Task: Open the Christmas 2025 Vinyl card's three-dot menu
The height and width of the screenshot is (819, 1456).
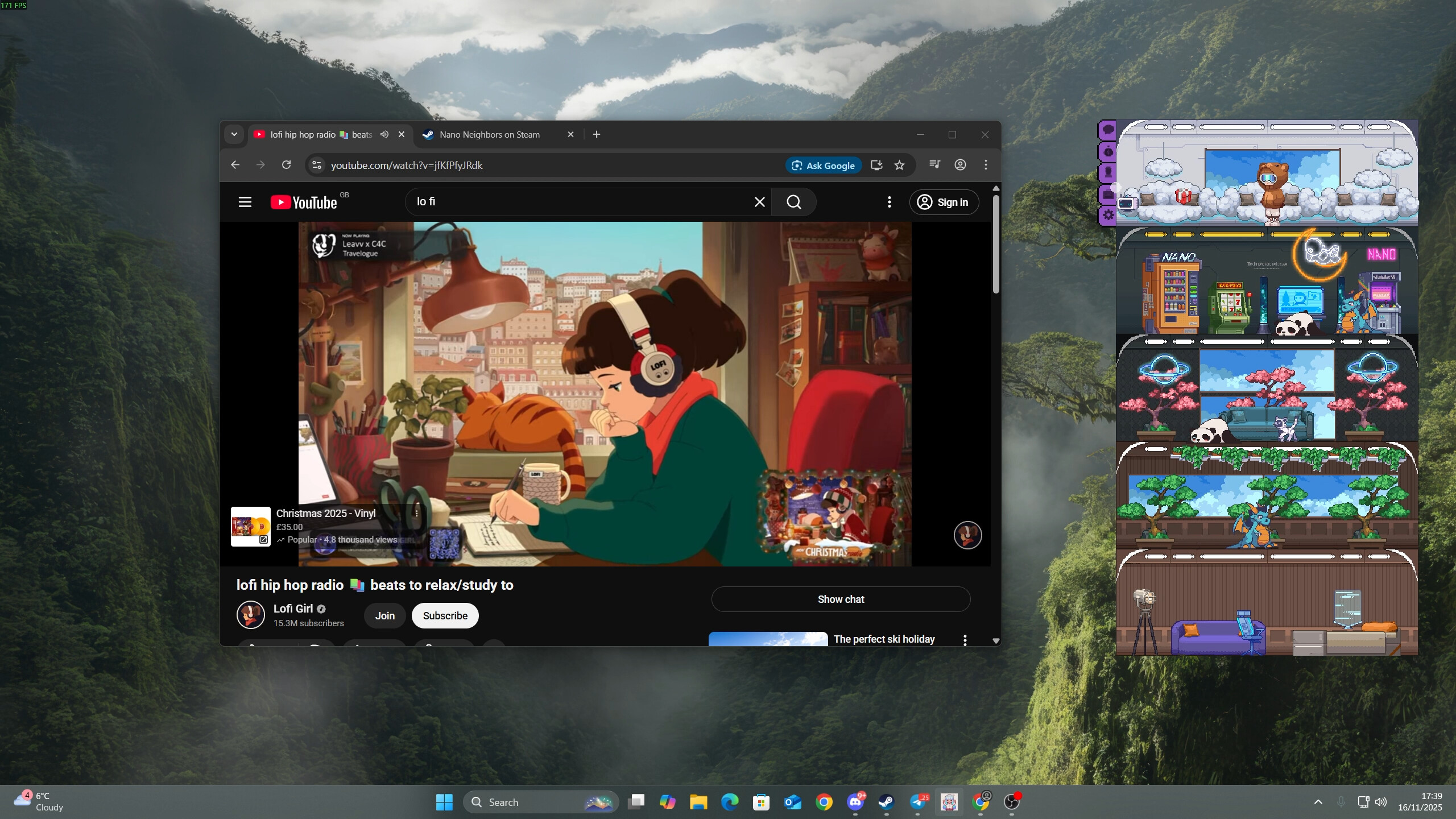Action: (417, 513)
